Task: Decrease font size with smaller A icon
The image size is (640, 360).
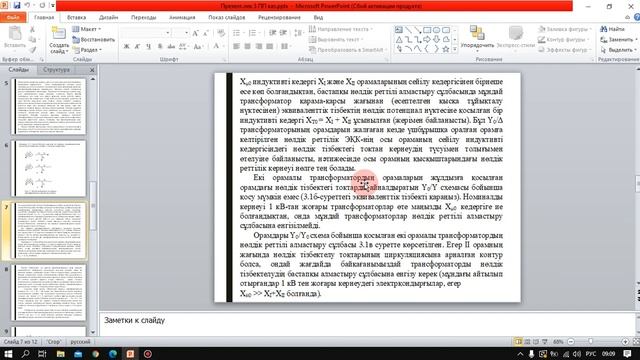Action: [205, 33]
